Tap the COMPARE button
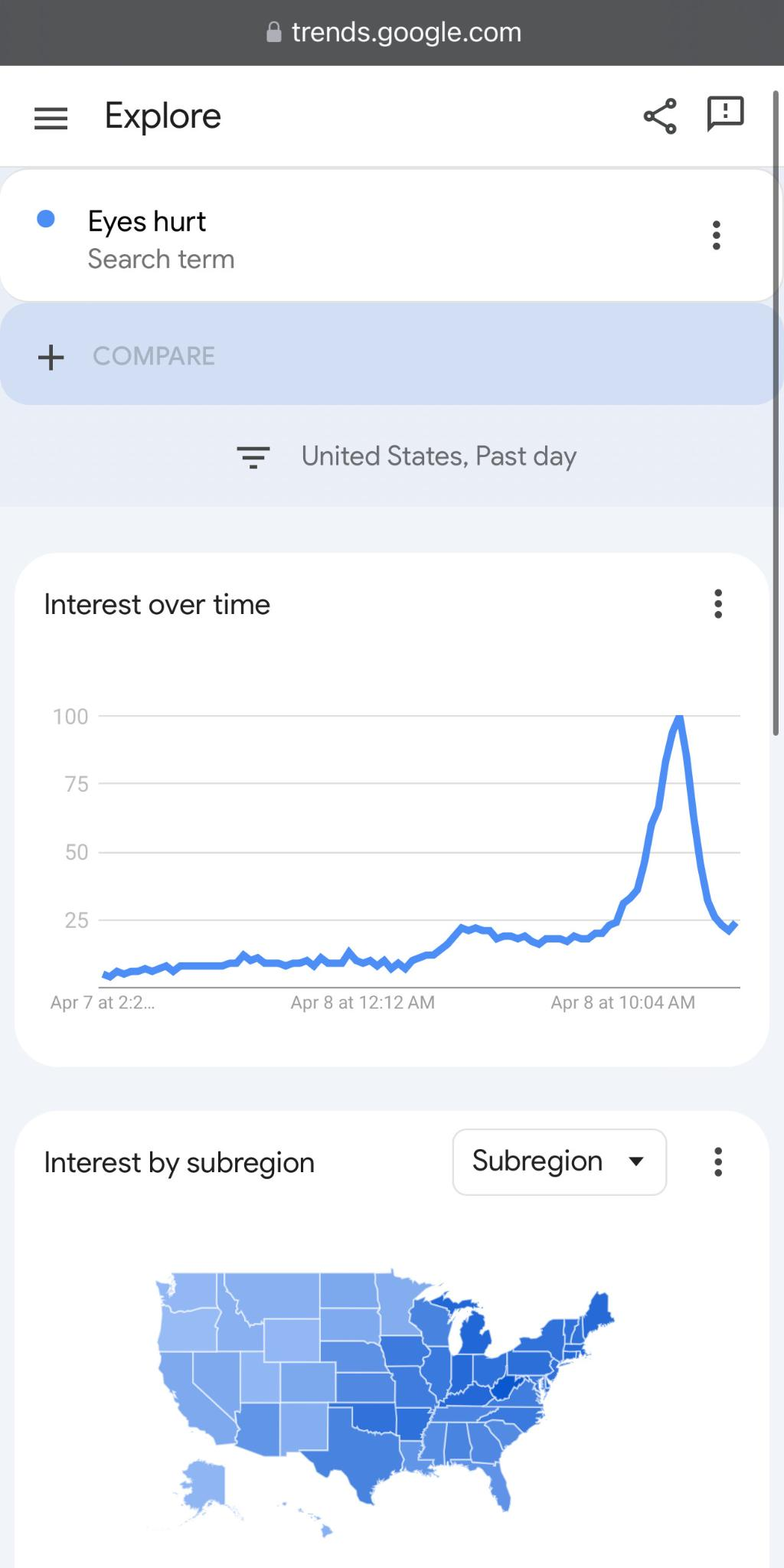Image resolution: width=784 pixels, height=1568 pixels. 154,356
